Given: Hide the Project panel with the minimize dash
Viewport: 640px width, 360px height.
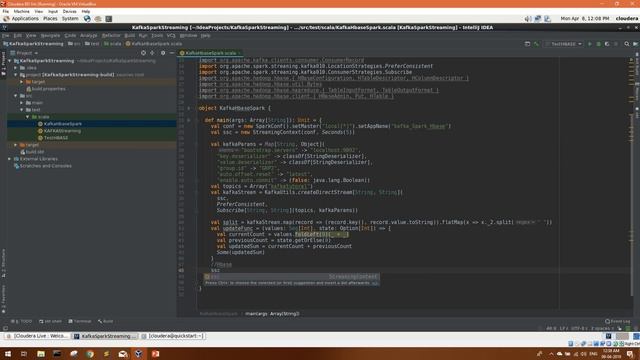Looking at the screenshot, I should (x=172, y=53).
